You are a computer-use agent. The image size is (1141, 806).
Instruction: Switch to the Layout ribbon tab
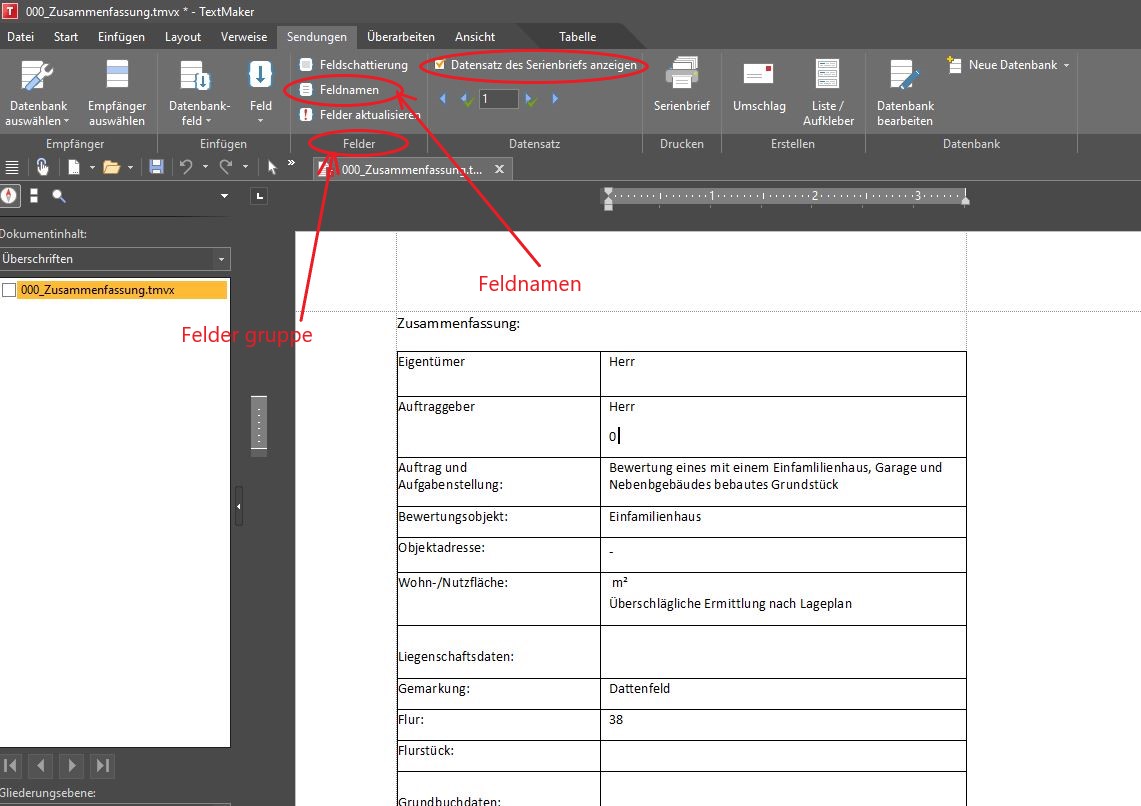click(183, 36)
